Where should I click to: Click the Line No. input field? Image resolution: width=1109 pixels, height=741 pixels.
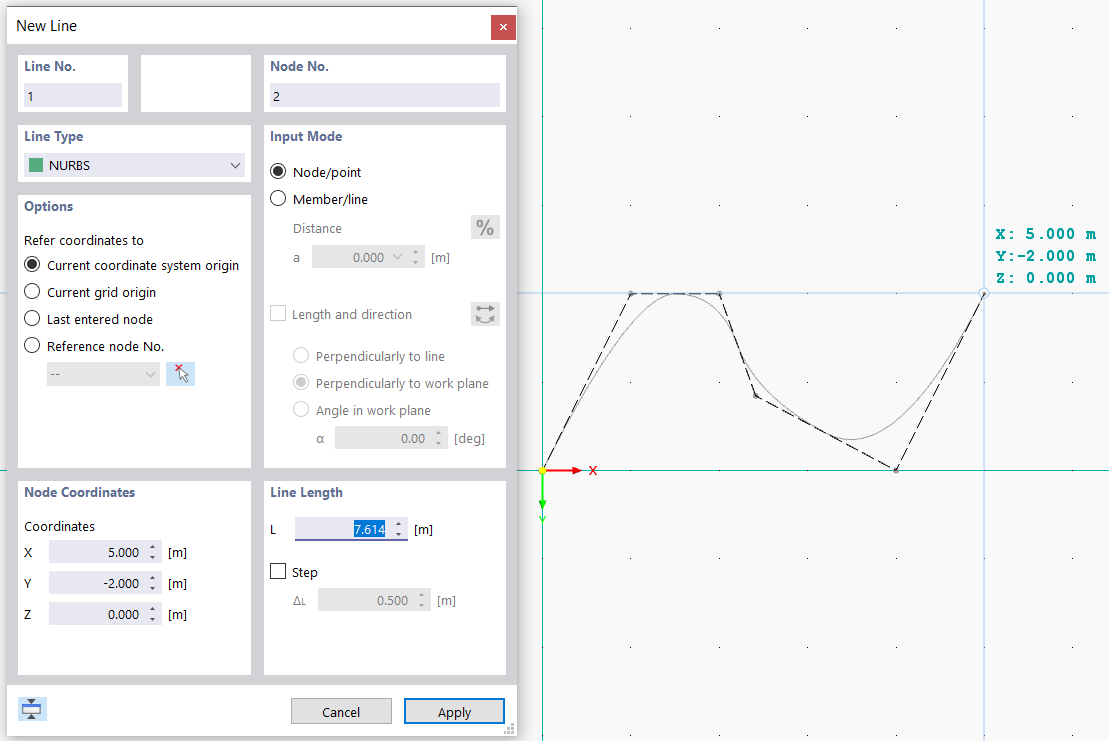(72, 93)
